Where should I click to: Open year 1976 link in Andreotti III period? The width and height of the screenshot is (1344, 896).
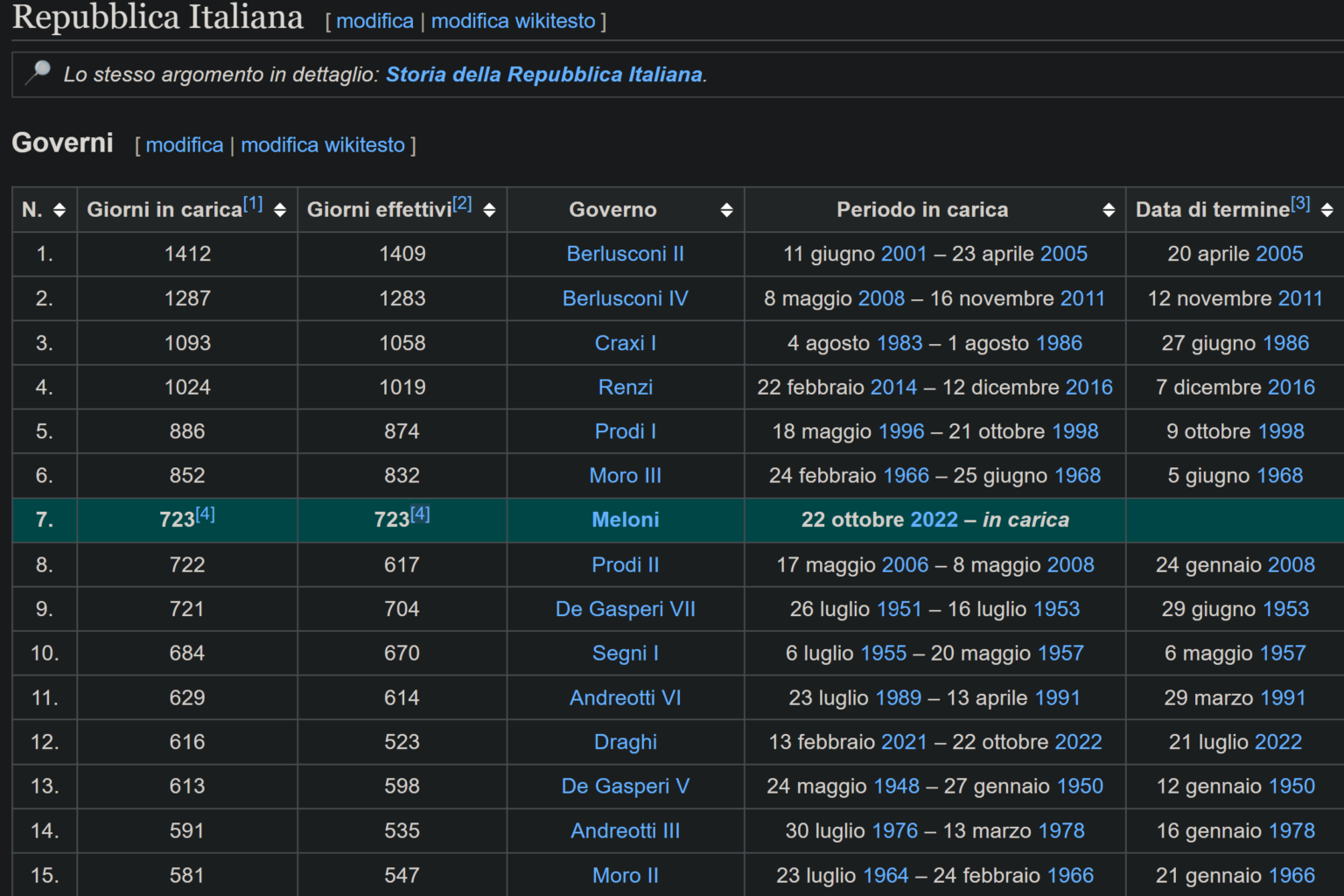pos(895,830)
